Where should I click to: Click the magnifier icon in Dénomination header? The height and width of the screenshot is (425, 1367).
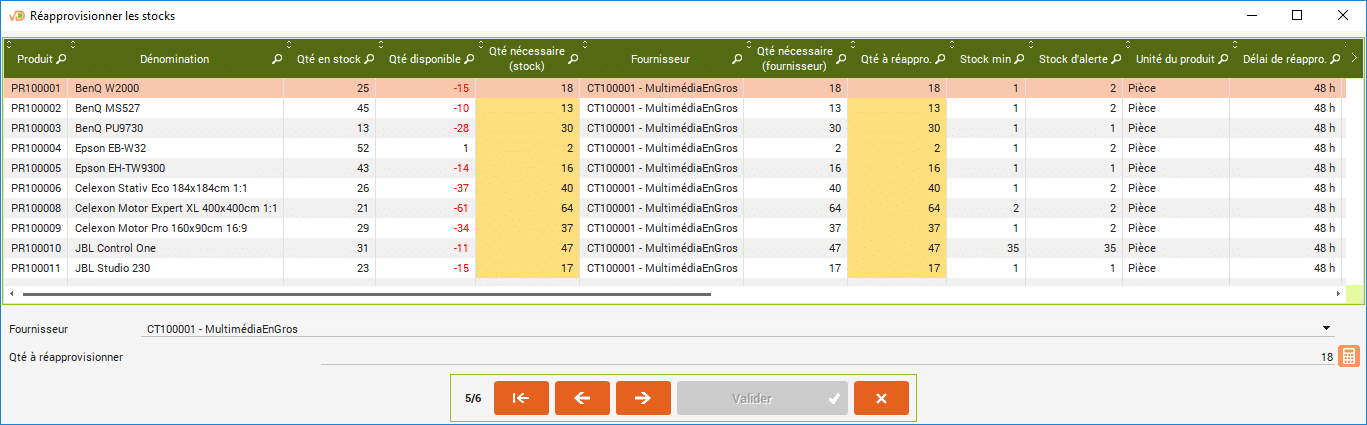coord(277,60)
